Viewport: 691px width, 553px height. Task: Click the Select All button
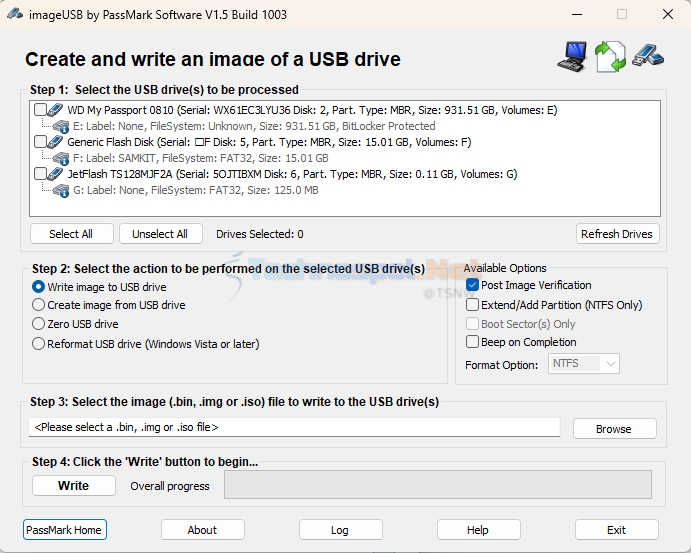tap(71, 234)
